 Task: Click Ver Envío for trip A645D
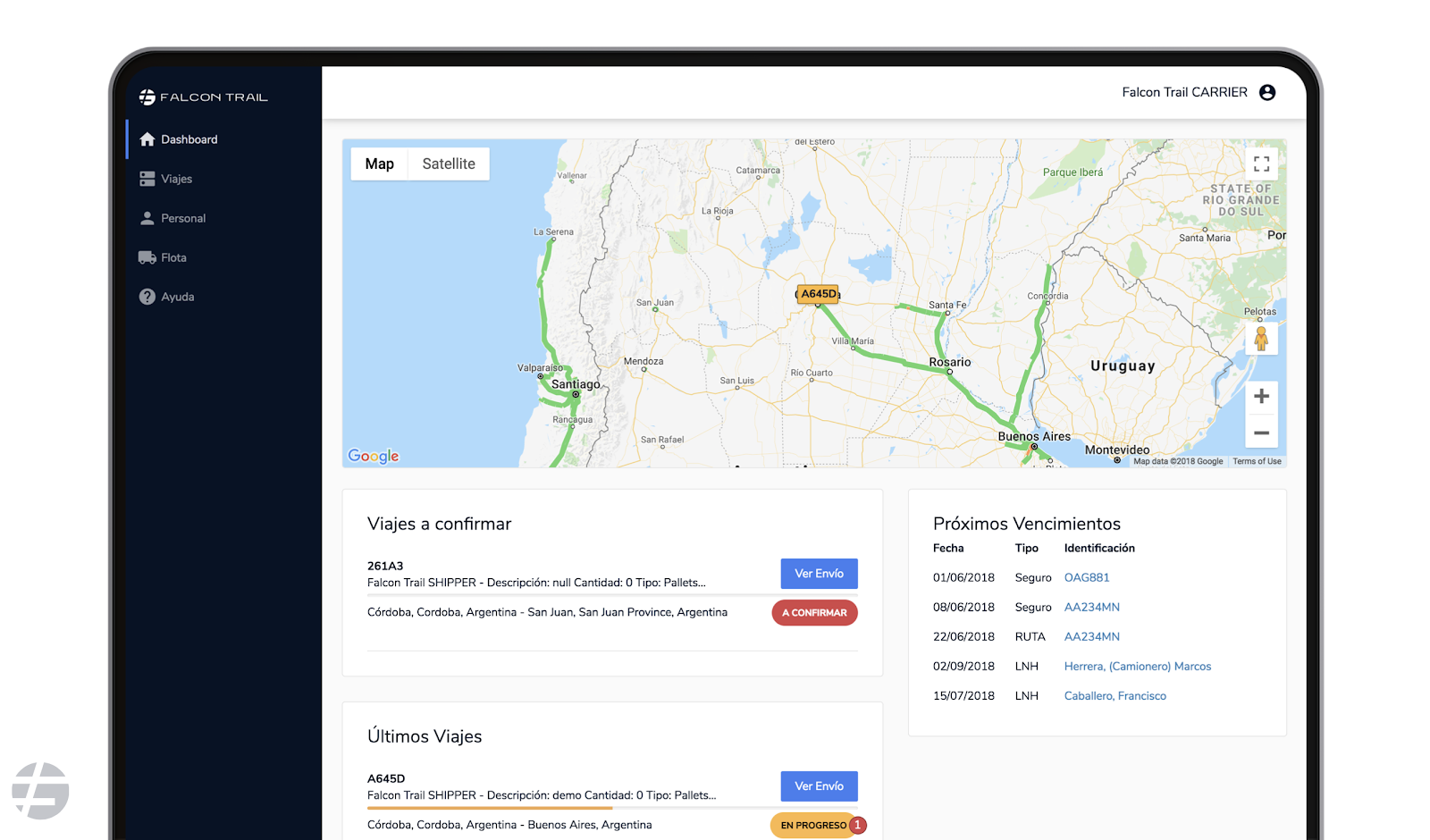[819, 786]
